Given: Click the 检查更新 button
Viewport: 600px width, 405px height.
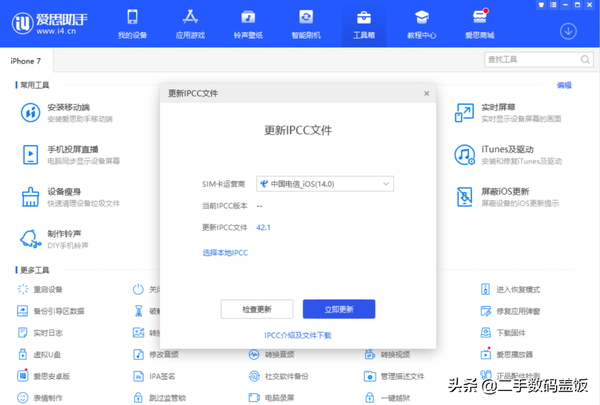Looking at the screenshot, I should tap(257, 309).
